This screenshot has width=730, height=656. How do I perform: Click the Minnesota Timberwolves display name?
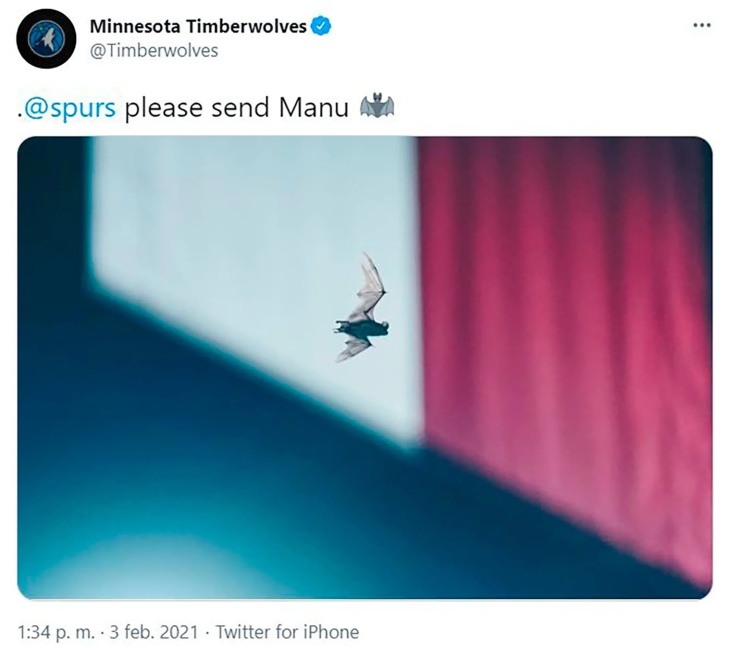[198, 27]
